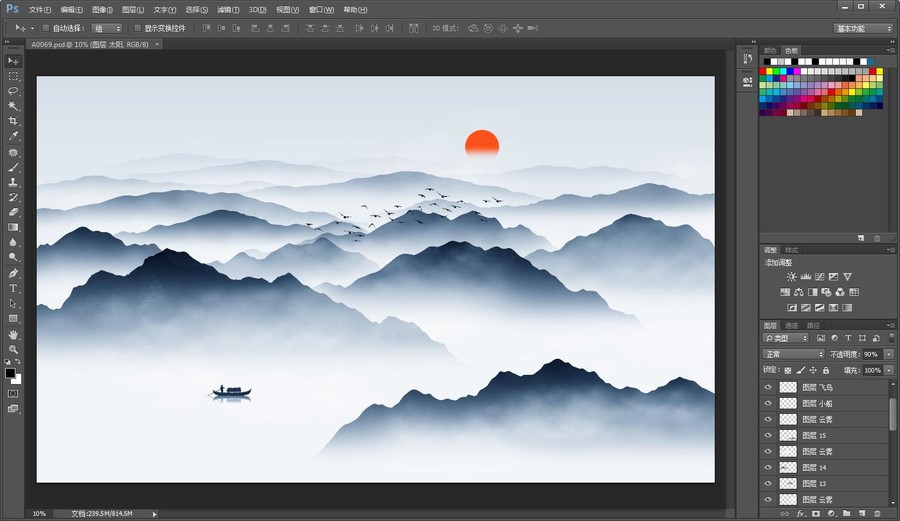Open the 基本功能 workspace dropdown

click(863, 28)
